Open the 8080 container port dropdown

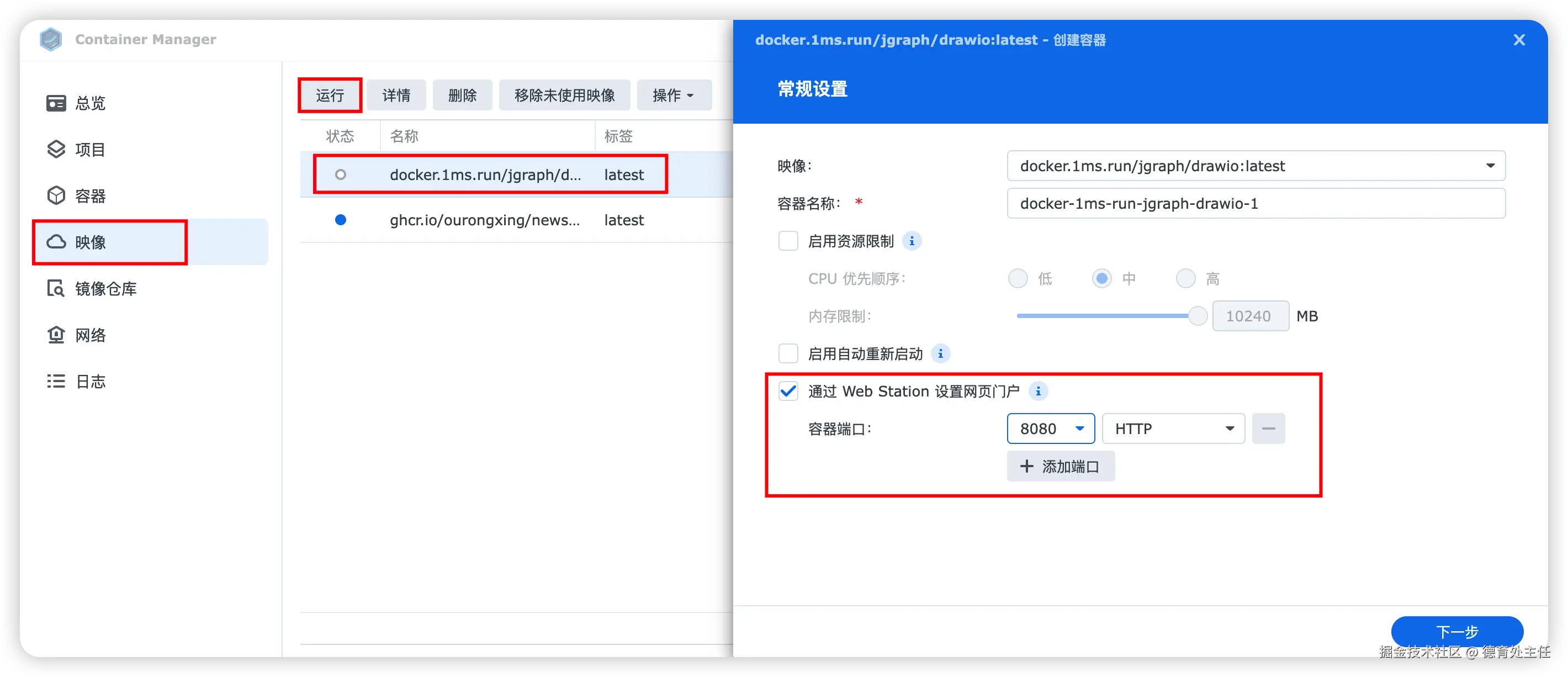(1079, 429)
